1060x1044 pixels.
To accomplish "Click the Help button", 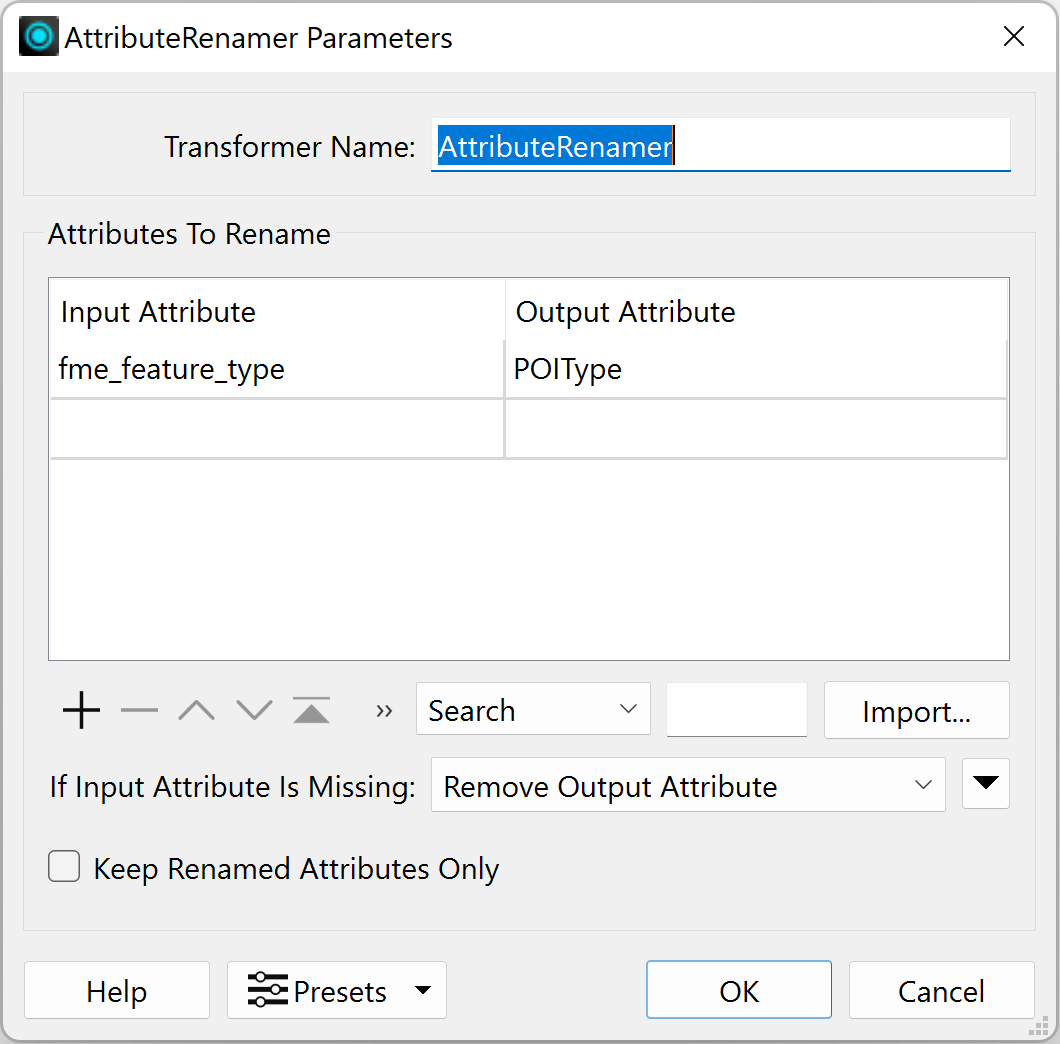I will click(x=117, y=991).
